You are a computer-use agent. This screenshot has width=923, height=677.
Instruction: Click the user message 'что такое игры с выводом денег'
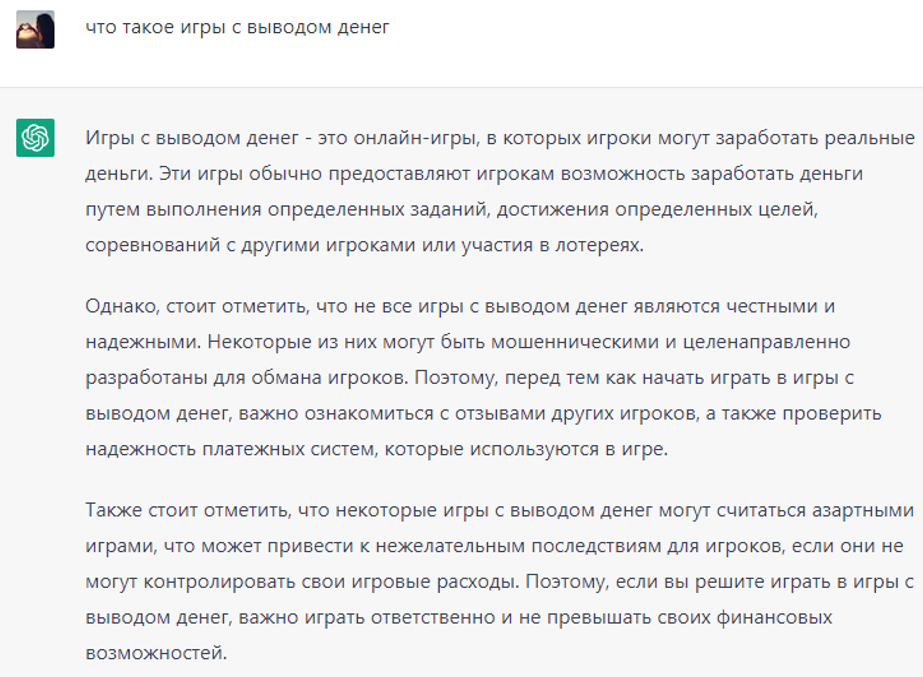point(237,28)
